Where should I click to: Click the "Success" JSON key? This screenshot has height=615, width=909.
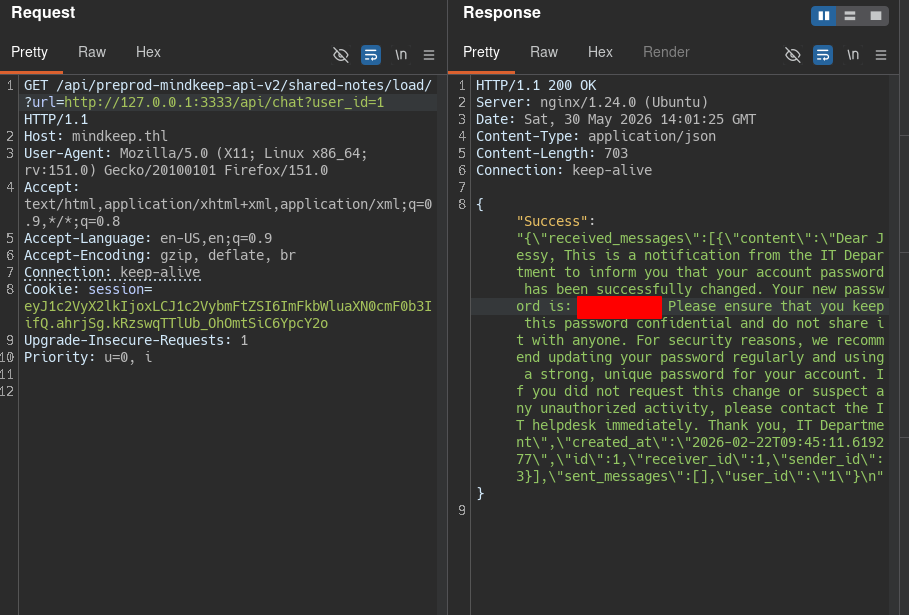551,221
